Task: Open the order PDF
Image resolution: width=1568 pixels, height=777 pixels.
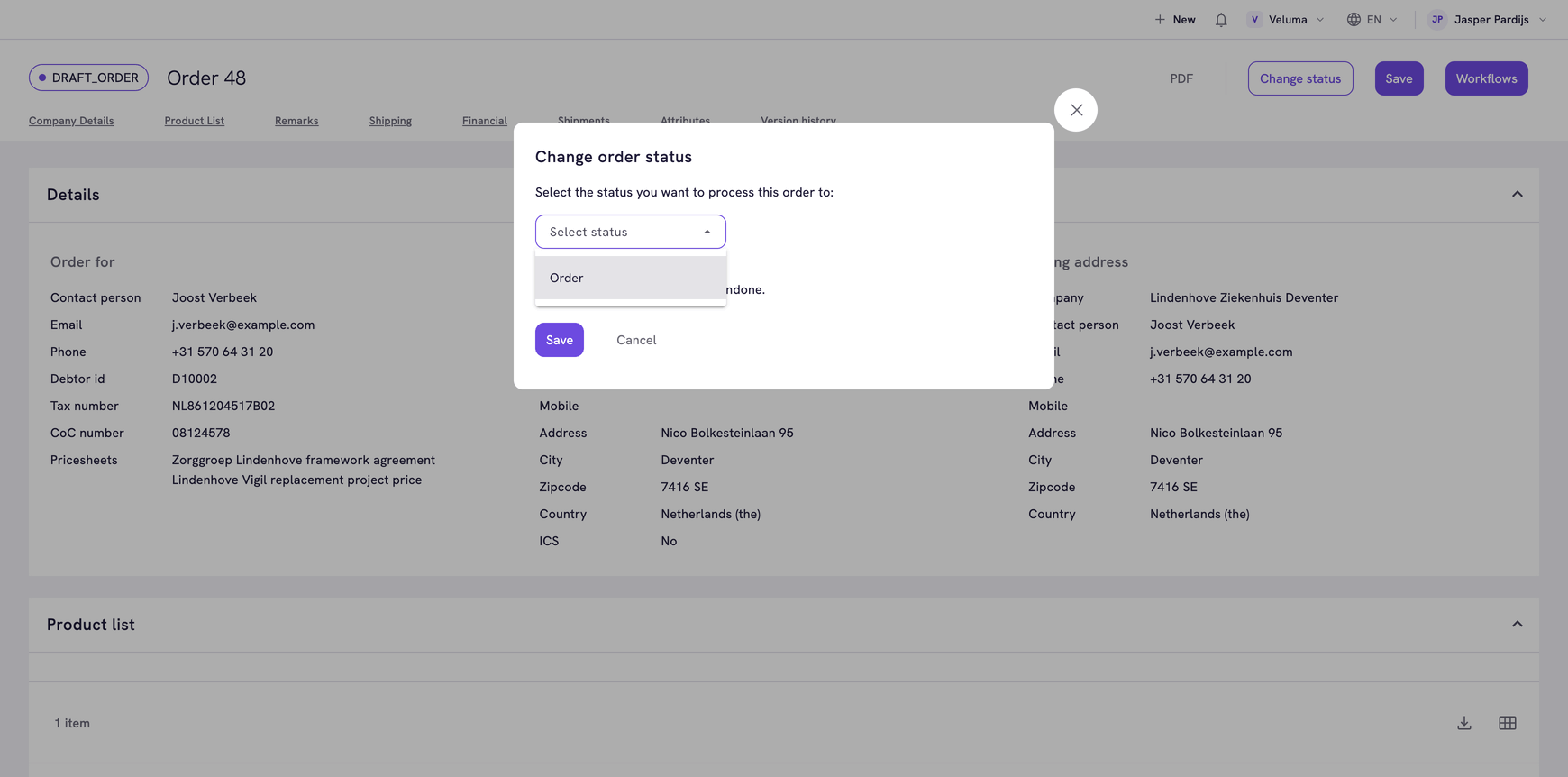Action: pyautogui.click(x=1181, y=78)
